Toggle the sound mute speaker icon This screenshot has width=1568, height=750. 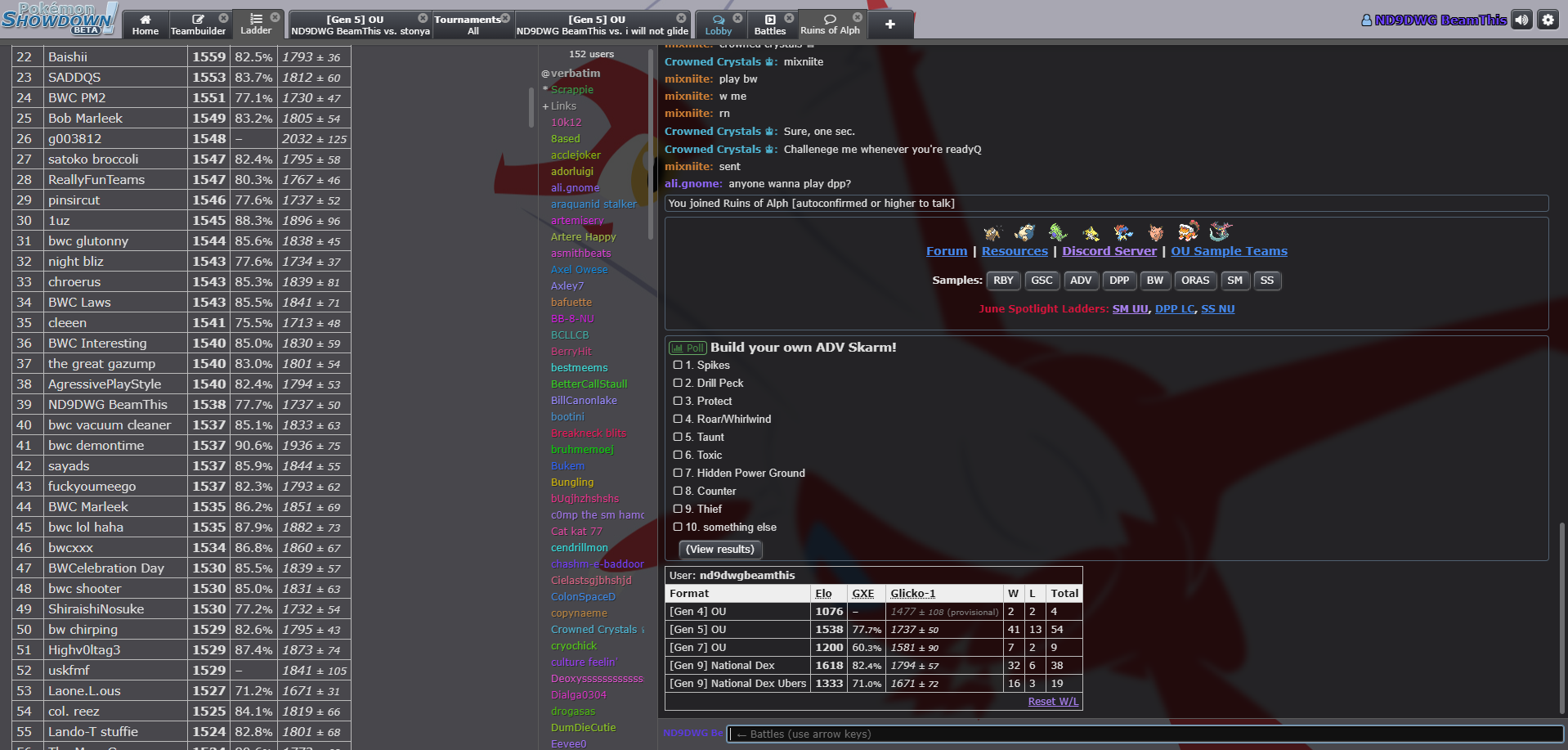coord(1521,20)
